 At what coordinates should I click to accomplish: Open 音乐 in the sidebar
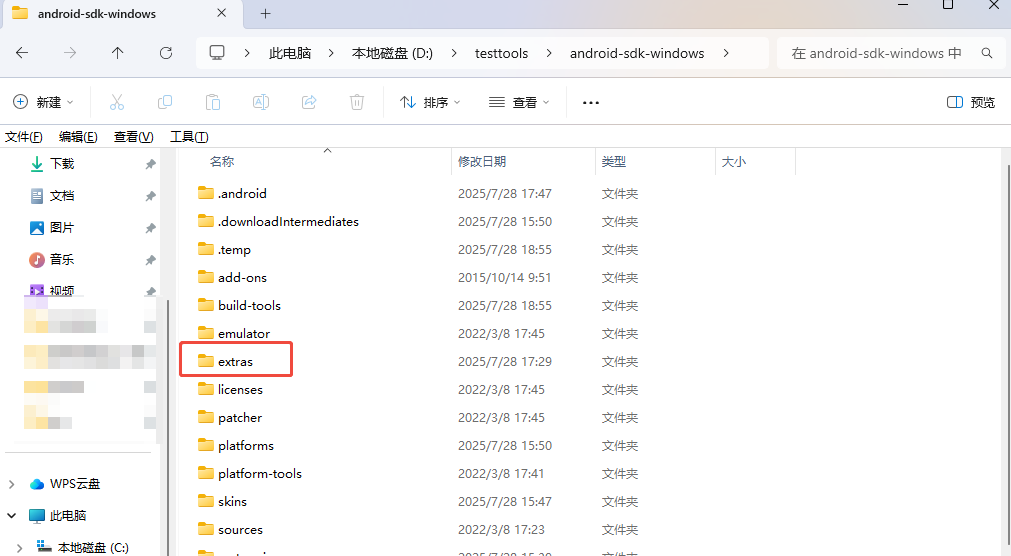[62, 260]
